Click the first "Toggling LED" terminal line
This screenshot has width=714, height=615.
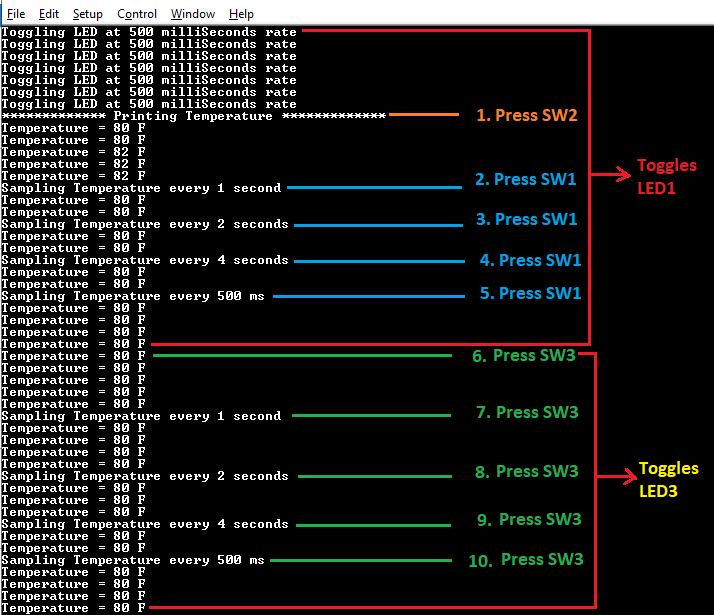coord(149,32)
